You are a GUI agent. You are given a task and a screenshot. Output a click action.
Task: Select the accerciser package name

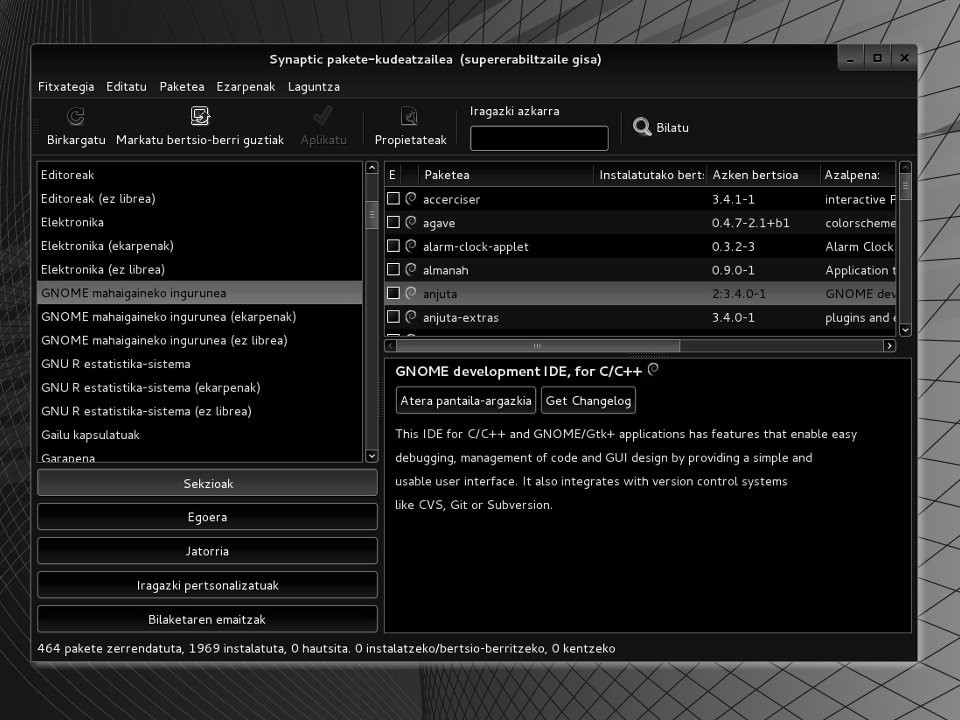451,199
